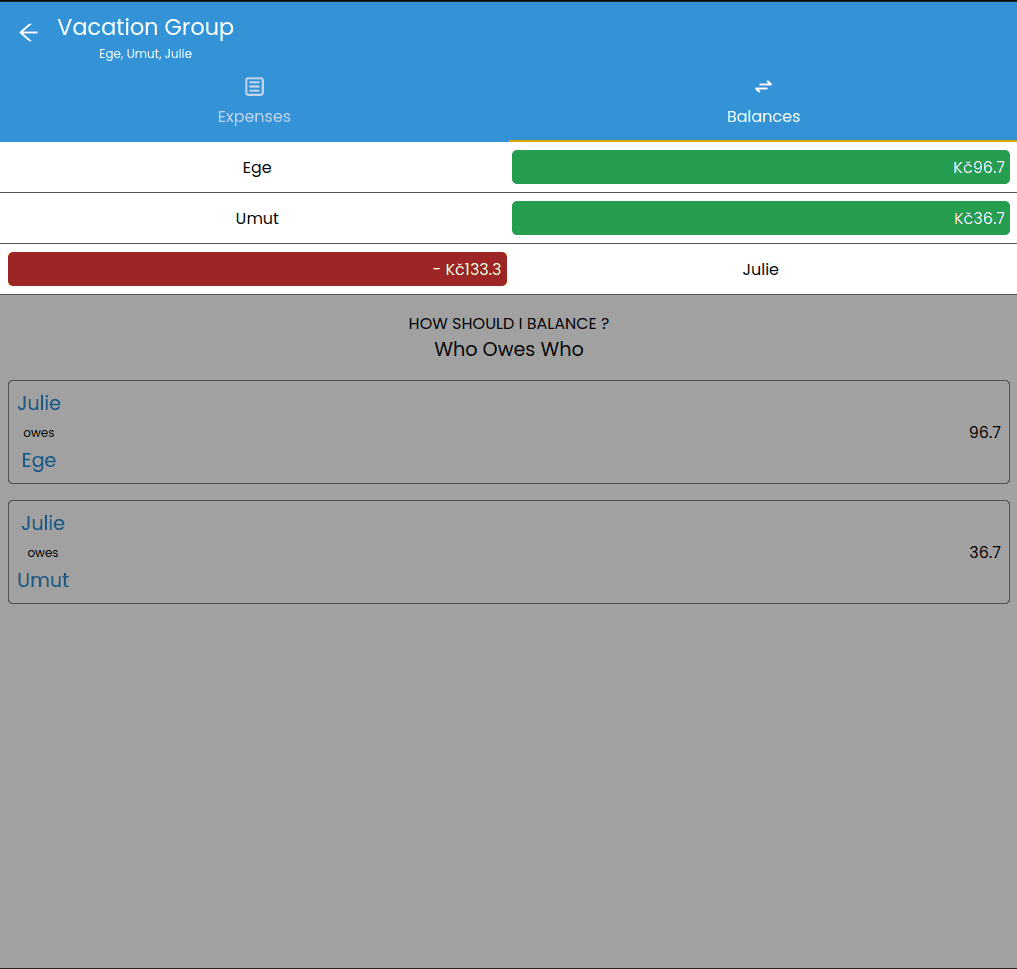Image resolution: width=1017 pixels, height=969 pixels.
Task: Select Julie's red negative balance bar
Action: click(x=257, y=269)
